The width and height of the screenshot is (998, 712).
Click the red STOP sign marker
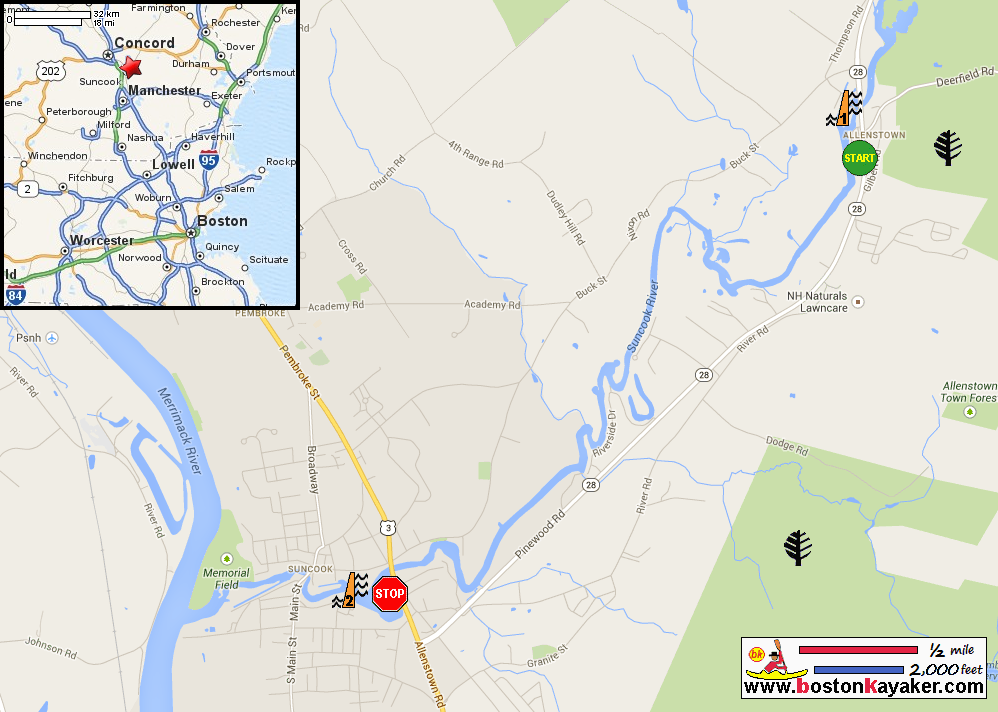[390, 594]
